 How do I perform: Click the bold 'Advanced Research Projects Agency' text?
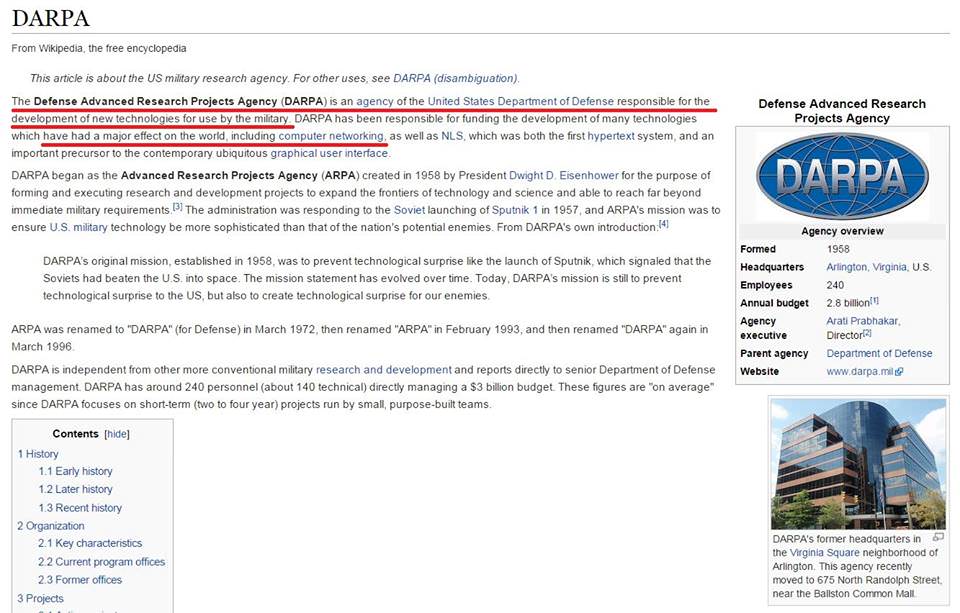(219, 175)
